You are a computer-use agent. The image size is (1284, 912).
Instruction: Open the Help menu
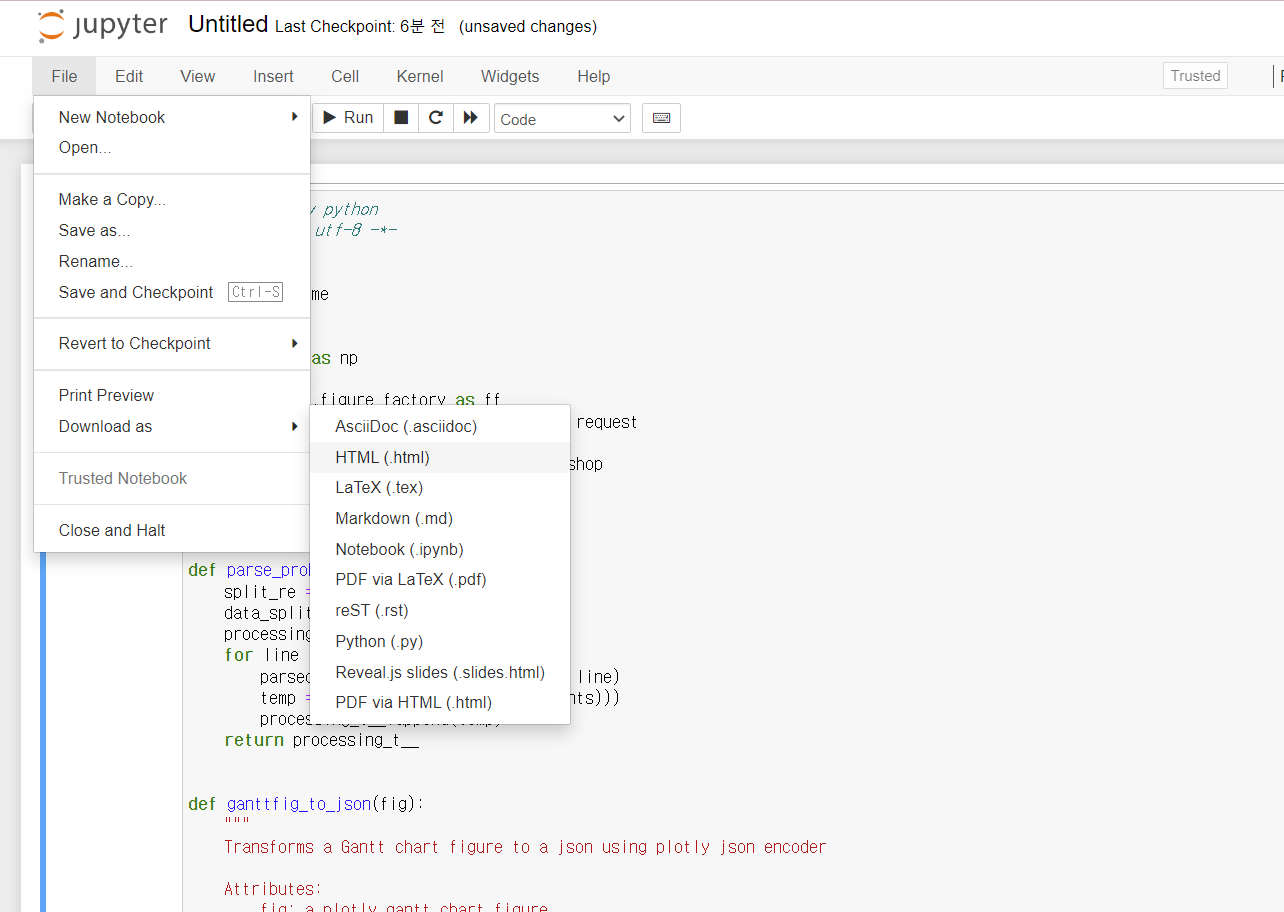(593, 76)
